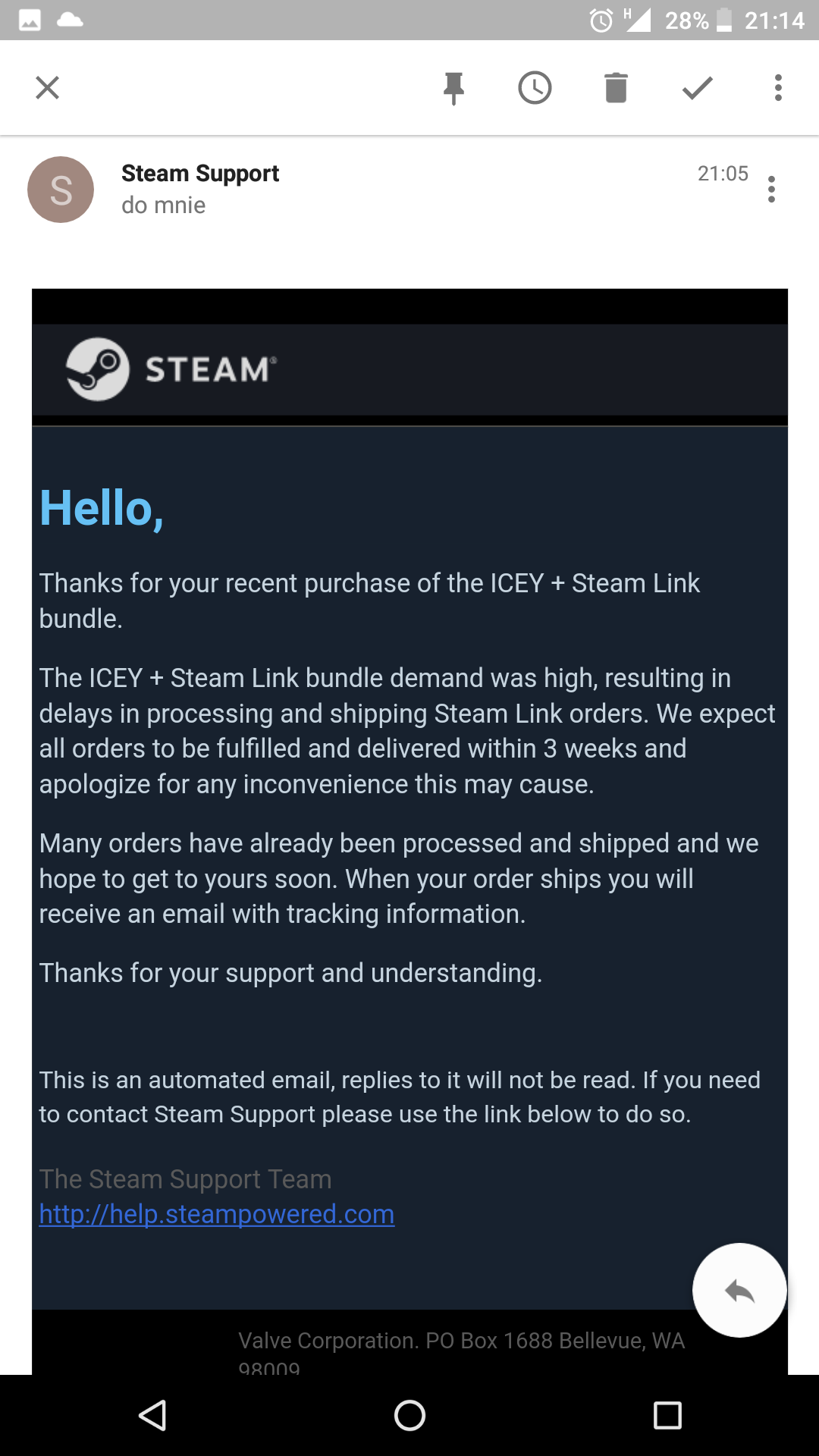819x1456 pixels.
Task: Snooze email with the clock icon
Action: 535,88
